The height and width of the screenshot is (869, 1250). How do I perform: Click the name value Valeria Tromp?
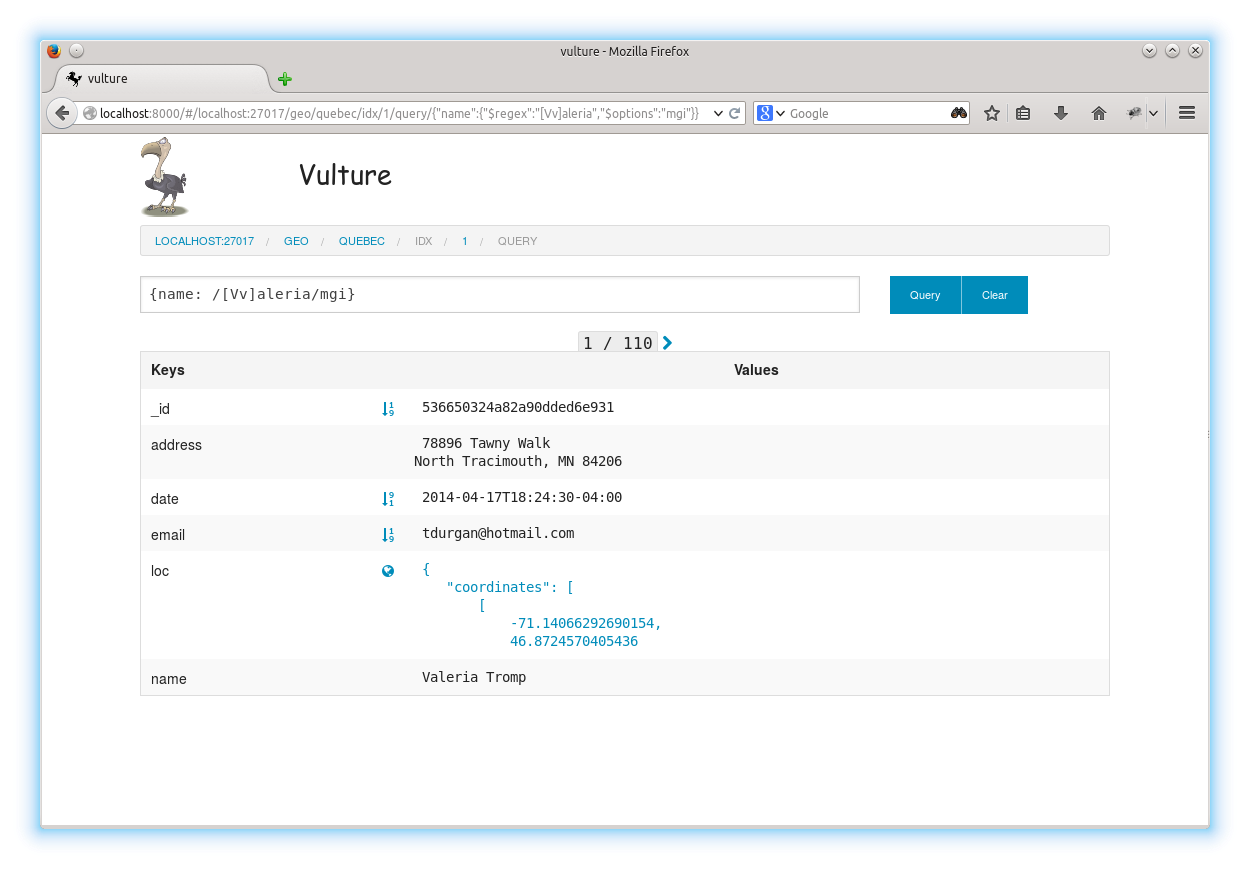[474, 677]
